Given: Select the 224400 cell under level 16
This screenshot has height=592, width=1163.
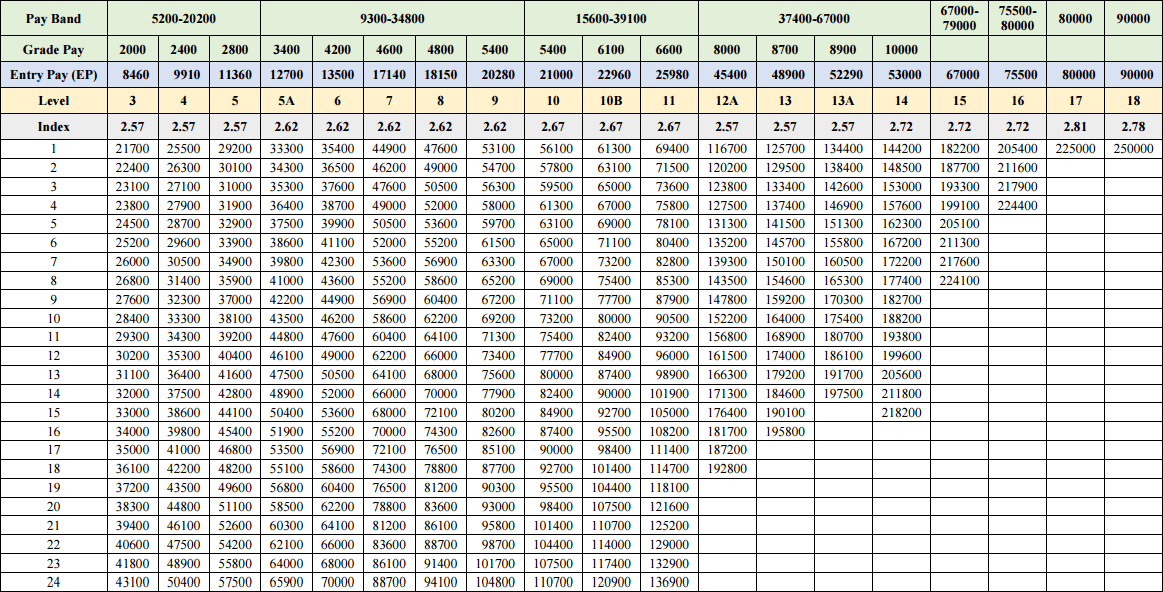Looking at the screenshot, I should coord(1017,205).
